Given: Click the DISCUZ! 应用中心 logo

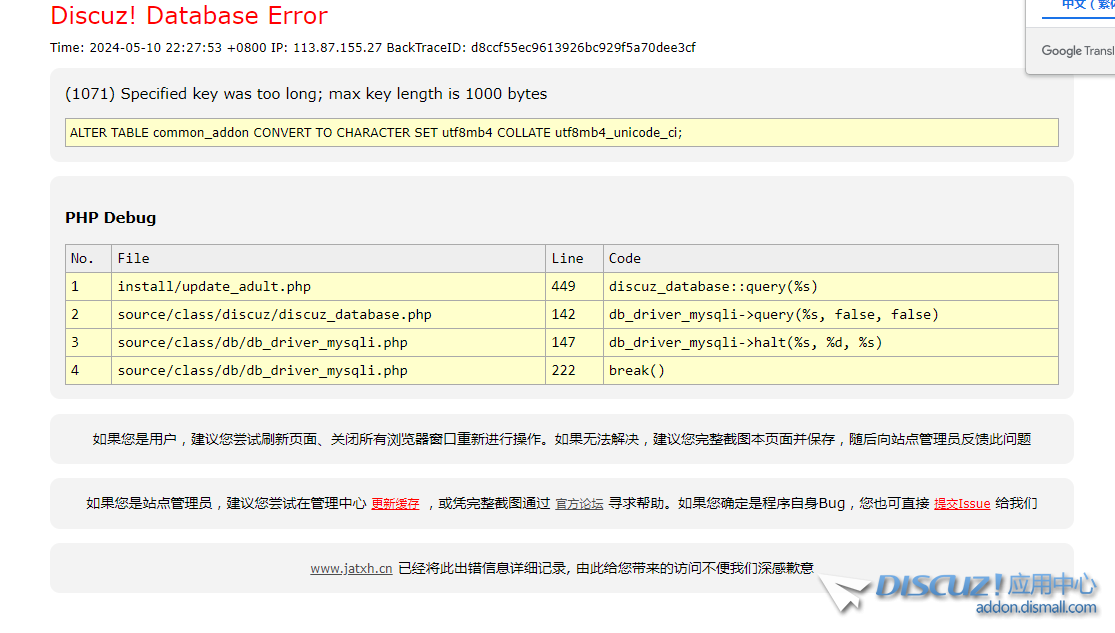Looking at the screenshot, I should (985, 586).
